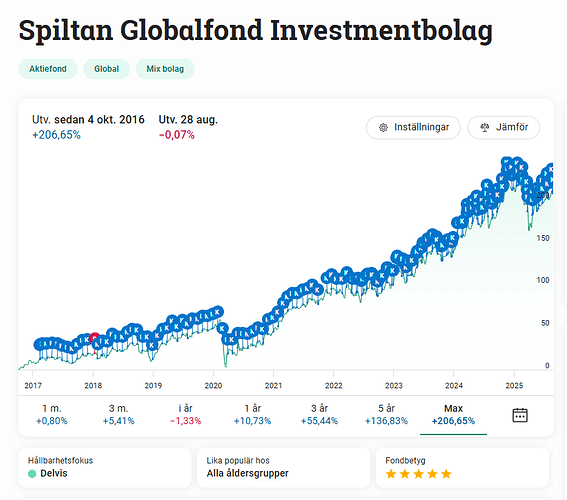Select the 3 m. period tab
The image size is (567, 500).
point(119,415)
